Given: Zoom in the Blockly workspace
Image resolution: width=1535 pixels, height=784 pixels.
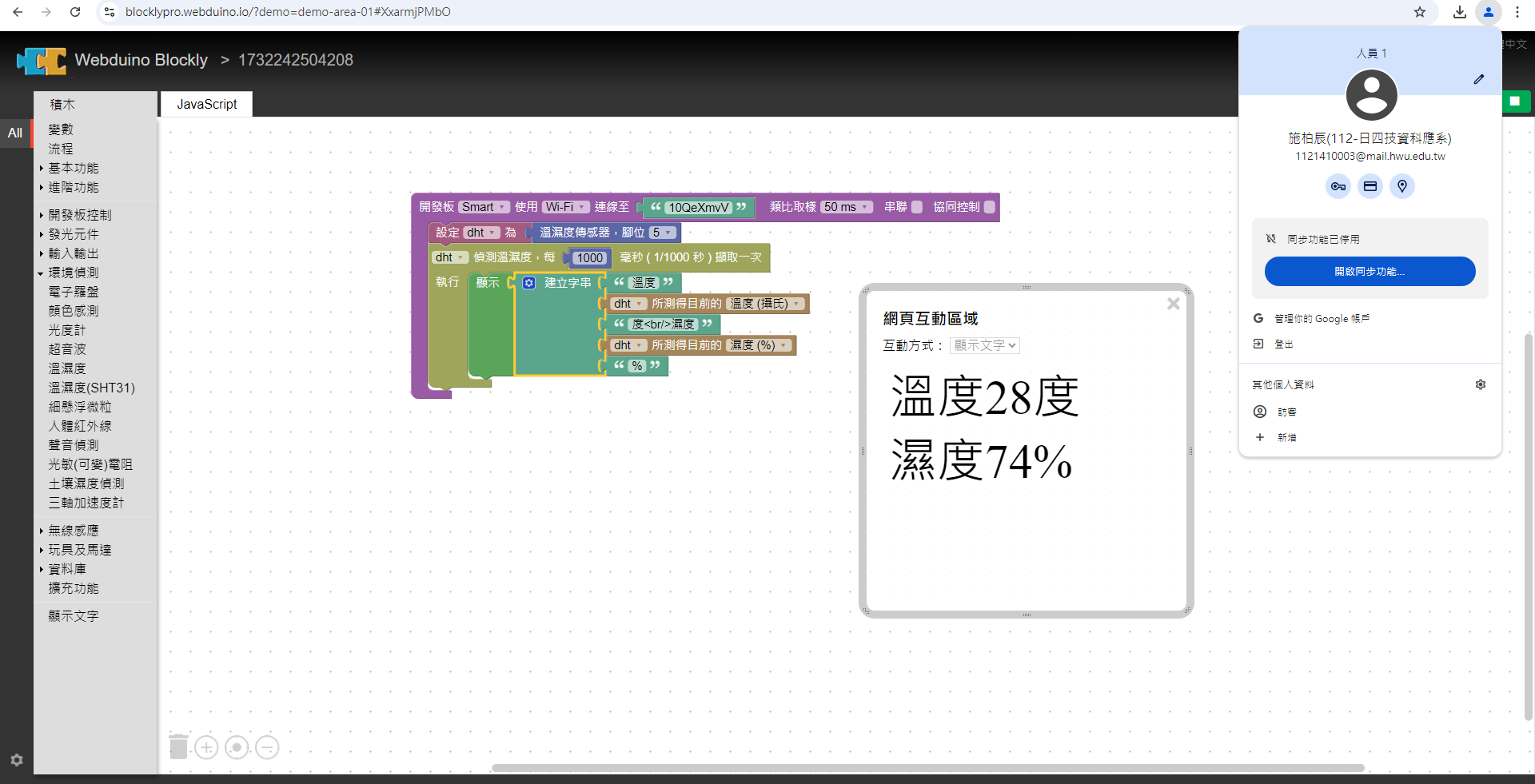Looking at the screenshot, I should tap(206, 747).
